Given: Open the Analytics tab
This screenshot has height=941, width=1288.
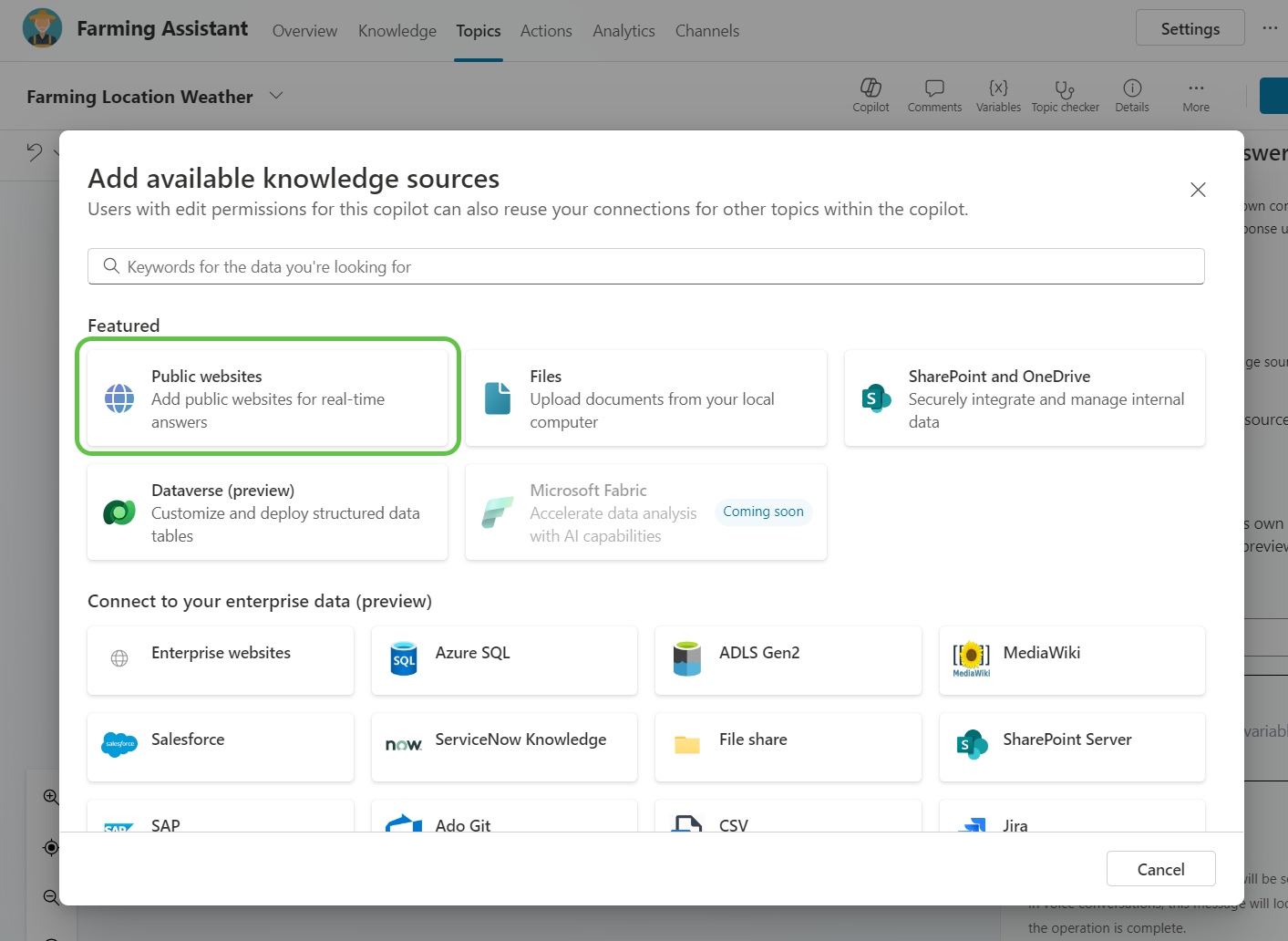Looking at the screenshot, I should coord(623,31).
